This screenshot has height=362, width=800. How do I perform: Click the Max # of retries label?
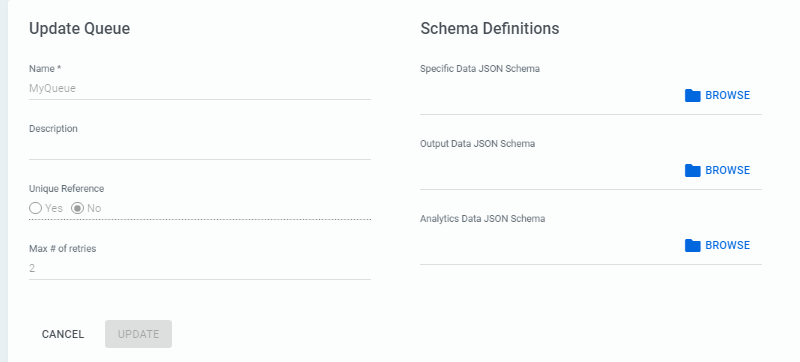point(62,249)
